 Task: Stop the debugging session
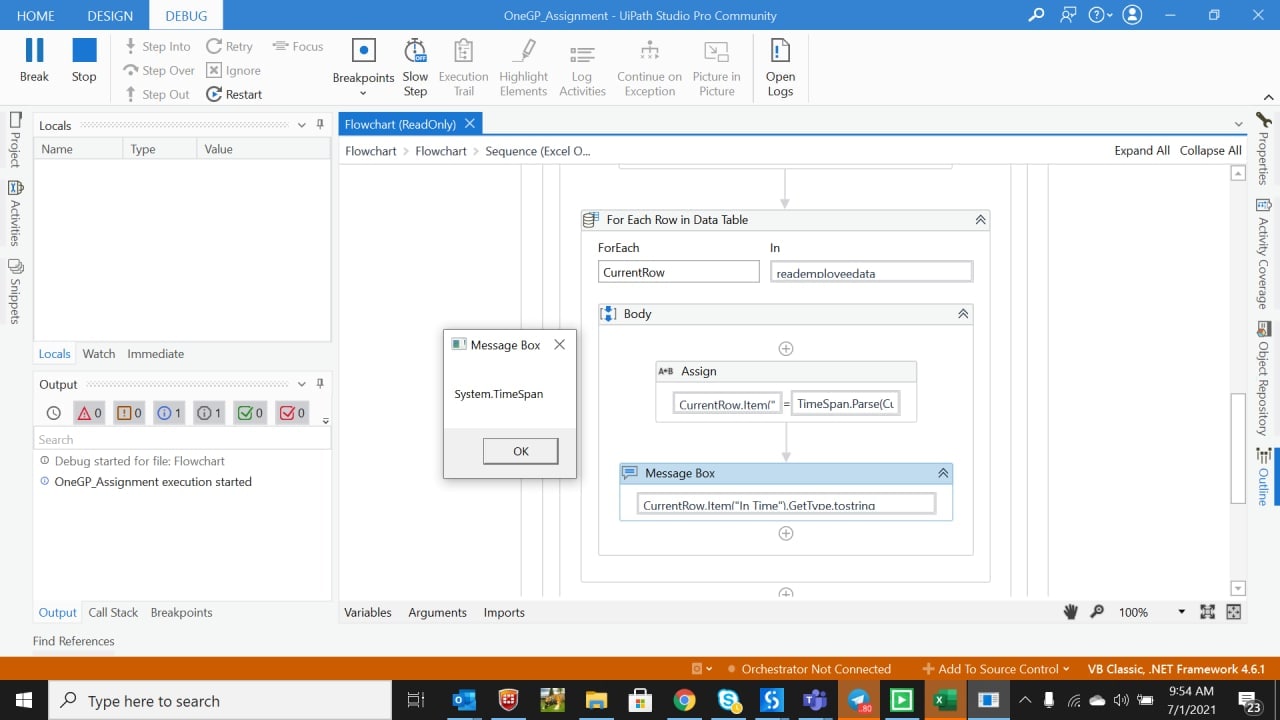point(84,60)
